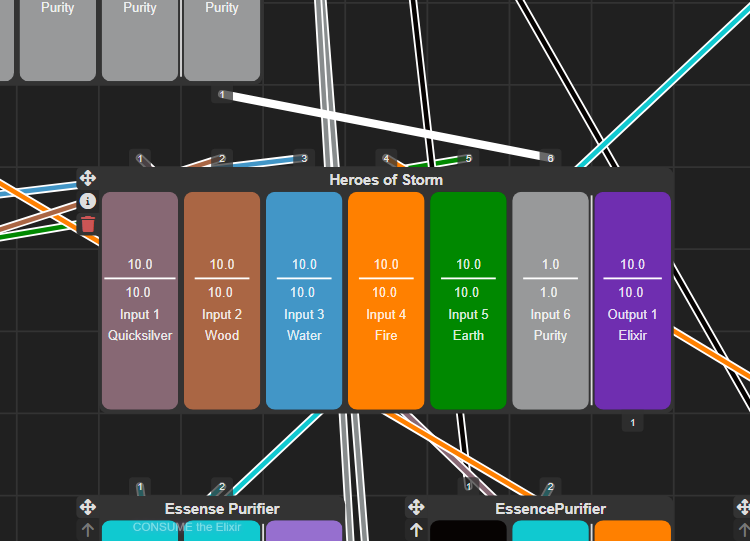750x541 pixels.
Task: Select output port 1 at the thick white wire's start
Action: pos(222,95)
